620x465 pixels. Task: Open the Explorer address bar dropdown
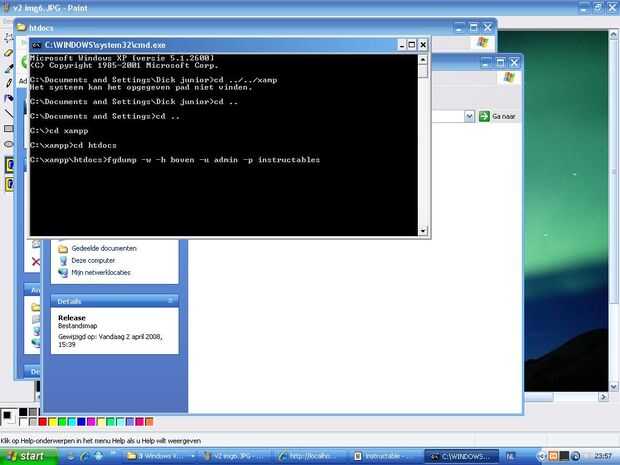469,116
